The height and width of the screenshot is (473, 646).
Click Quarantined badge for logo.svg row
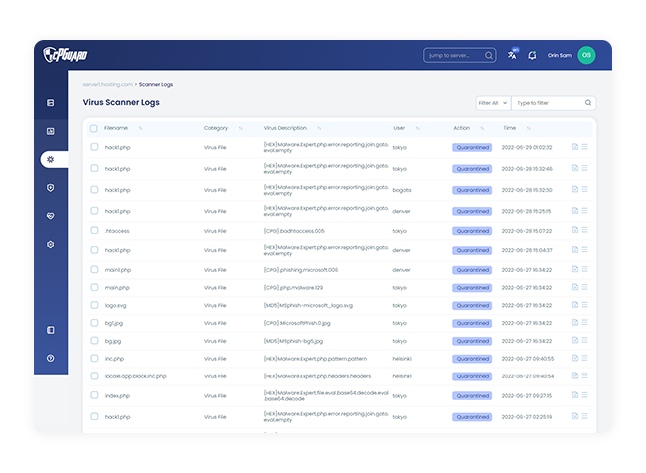[x=472, y=305]
